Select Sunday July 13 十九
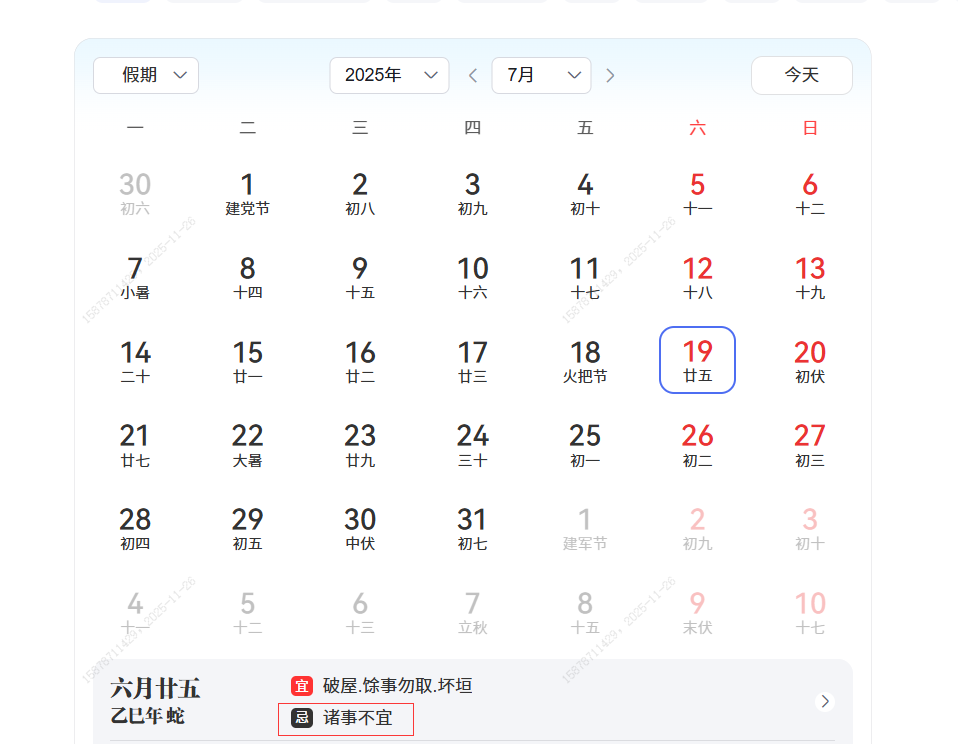The image size is (958, 744). (x=810, y=277)
